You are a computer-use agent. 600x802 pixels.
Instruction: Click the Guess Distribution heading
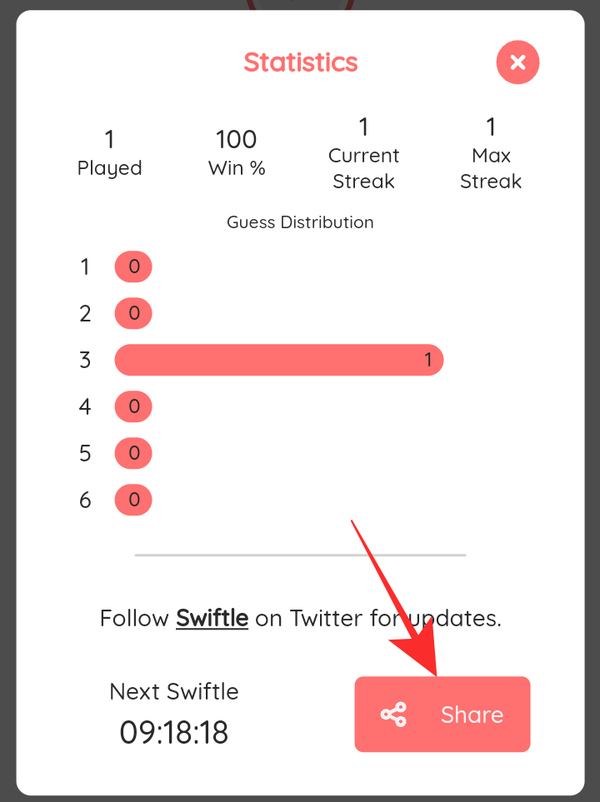[x=300, y=222]
